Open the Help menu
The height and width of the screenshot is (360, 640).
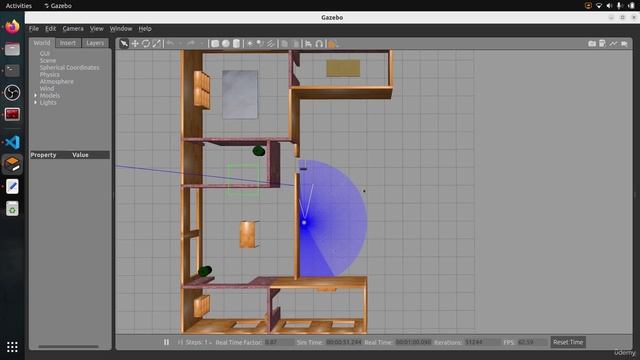145,29
